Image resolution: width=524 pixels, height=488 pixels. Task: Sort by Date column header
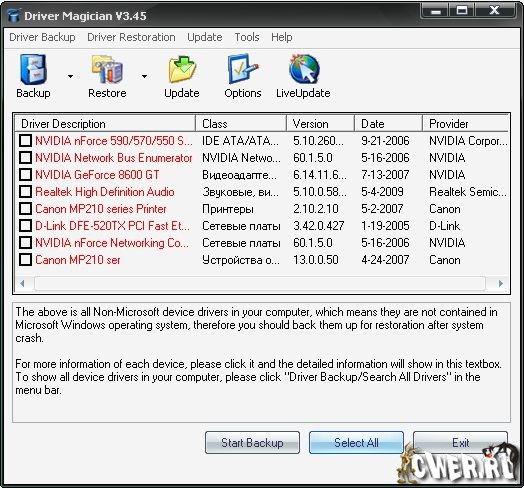tap(388, 124)
